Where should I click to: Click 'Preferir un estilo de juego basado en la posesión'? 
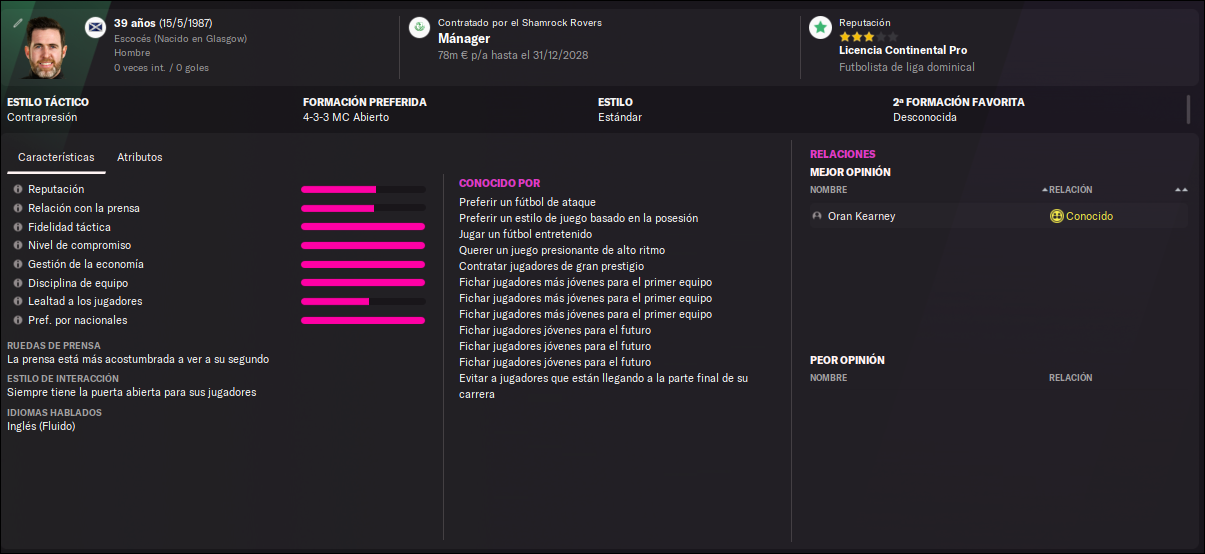pyautogui.click(x=578, y=218)
